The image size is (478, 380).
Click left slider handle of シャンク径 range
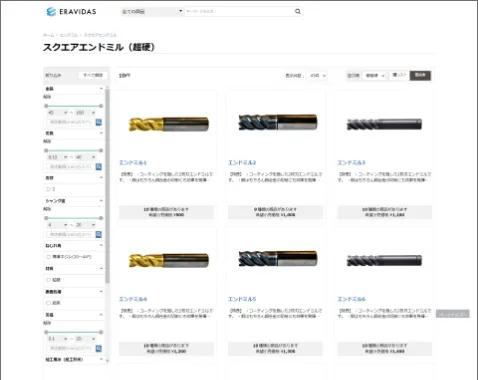(x=46, y=218)
